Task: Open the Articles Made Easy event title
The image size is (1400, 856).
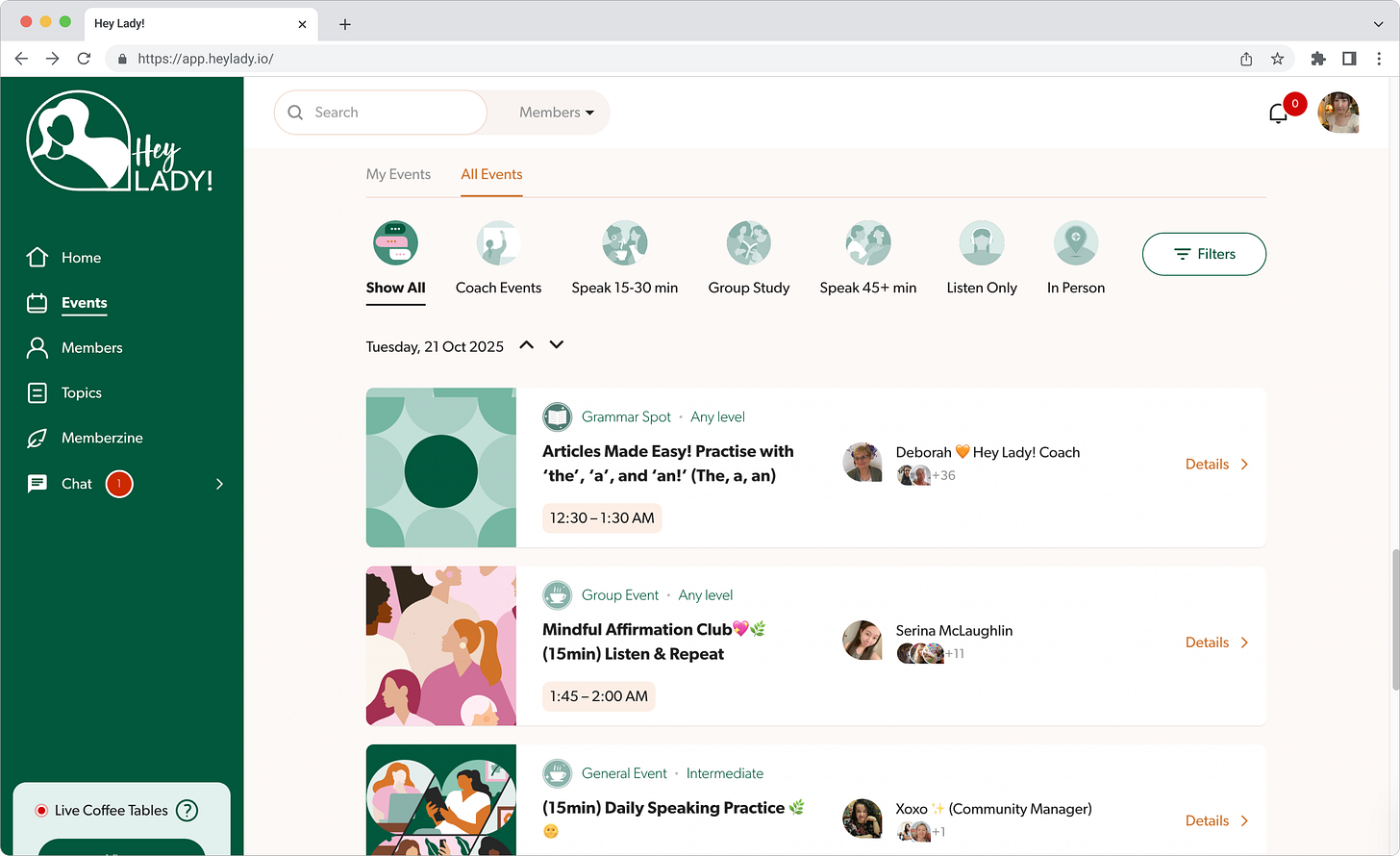Action: [x=668, y=464]
